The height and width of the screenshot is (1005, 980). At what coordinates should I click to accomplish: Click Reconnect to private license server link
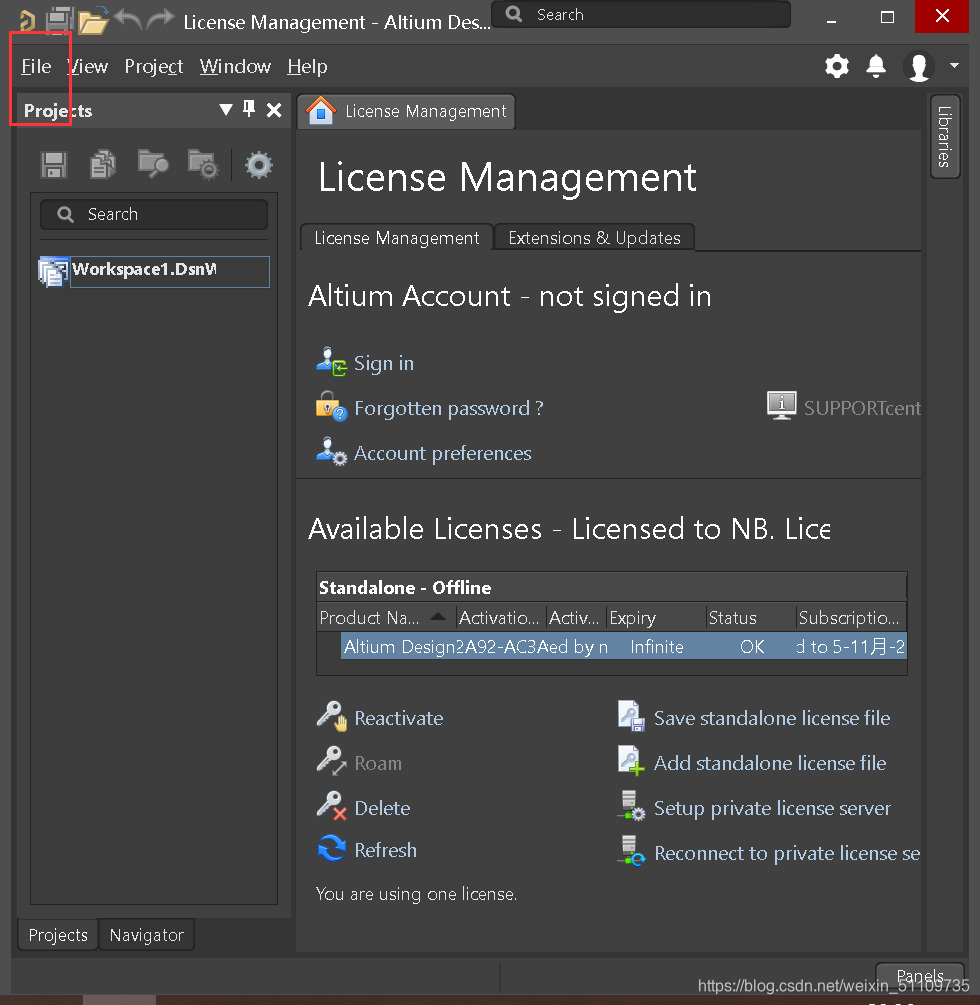click(x=787, y=854)
